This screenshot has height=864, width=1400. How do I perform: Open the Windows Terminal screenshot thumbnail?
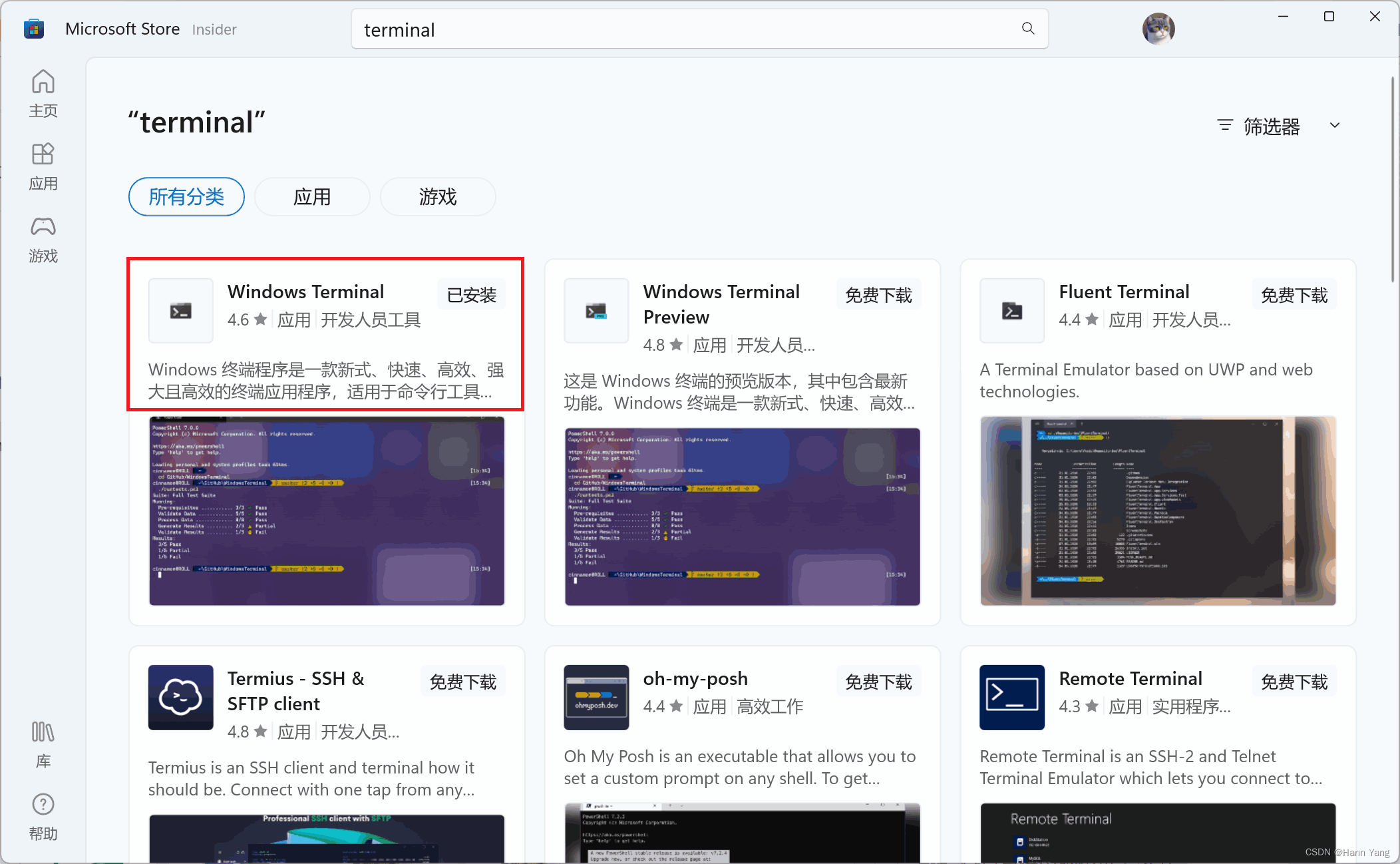[x=327, y=511]
